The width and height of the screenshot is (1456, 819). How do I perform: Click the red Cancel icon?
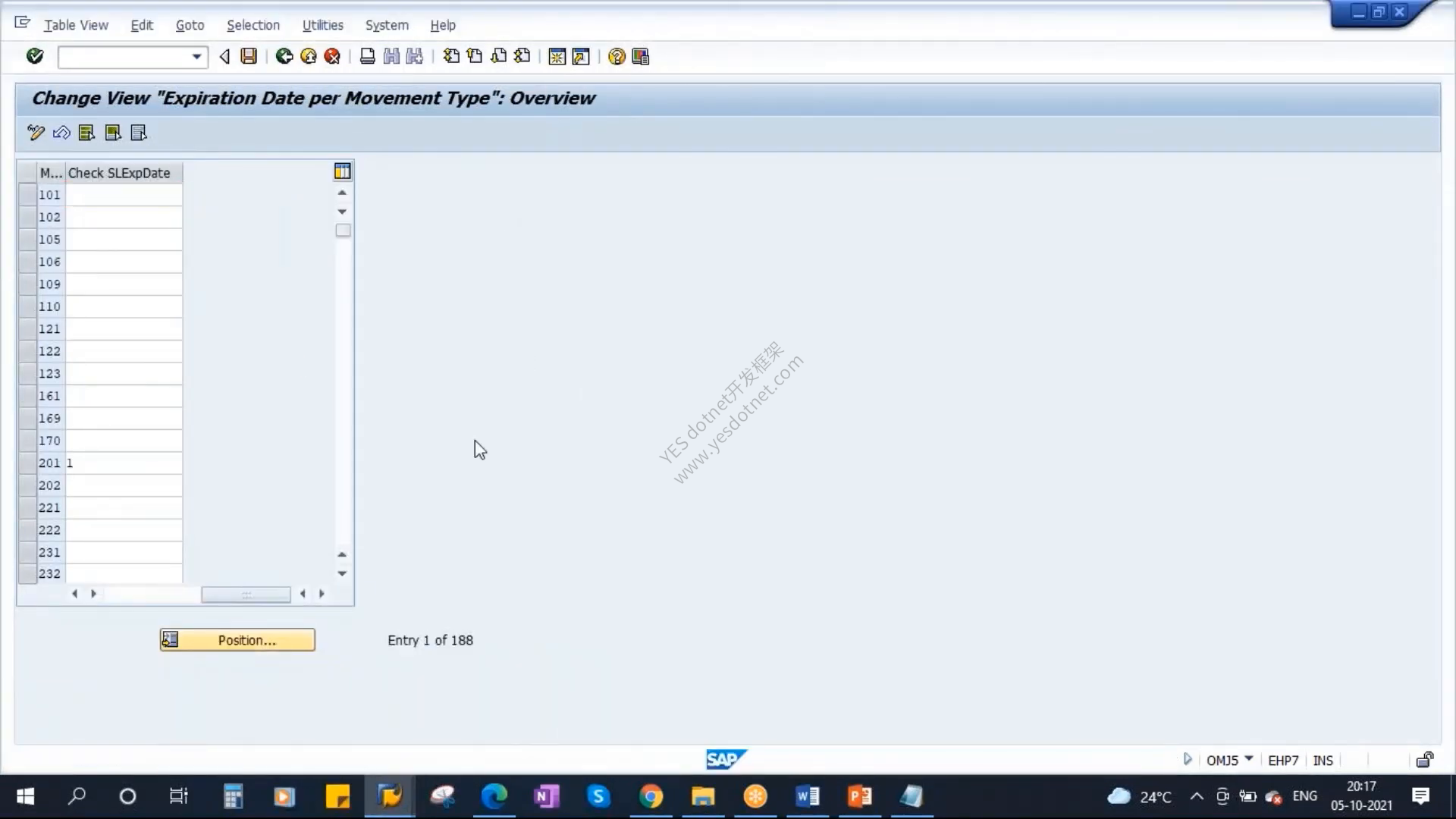(332, 56)
